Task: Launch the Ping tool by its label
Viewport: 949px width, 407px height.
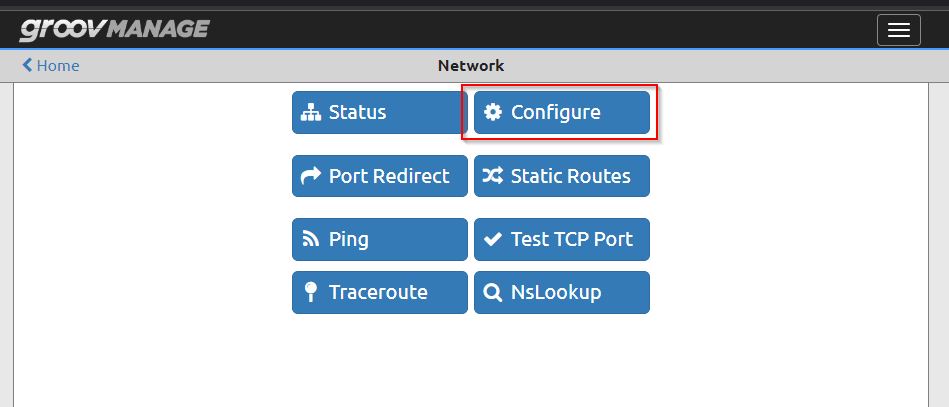Action: 349,239
